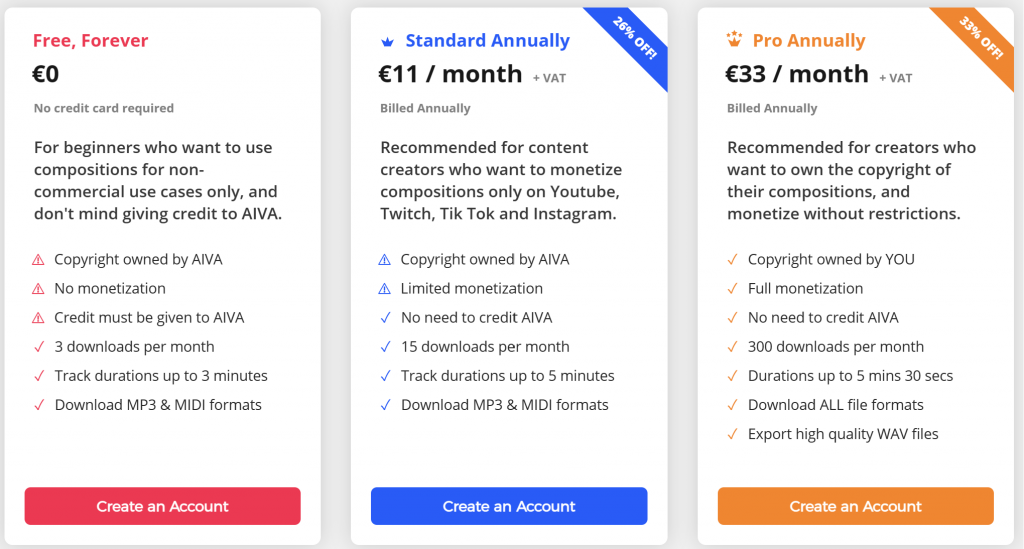This screenshot has height=549, width=1024.
Task: Click the checkmark beside 15 downloads per month
Action: pos(385,347)
